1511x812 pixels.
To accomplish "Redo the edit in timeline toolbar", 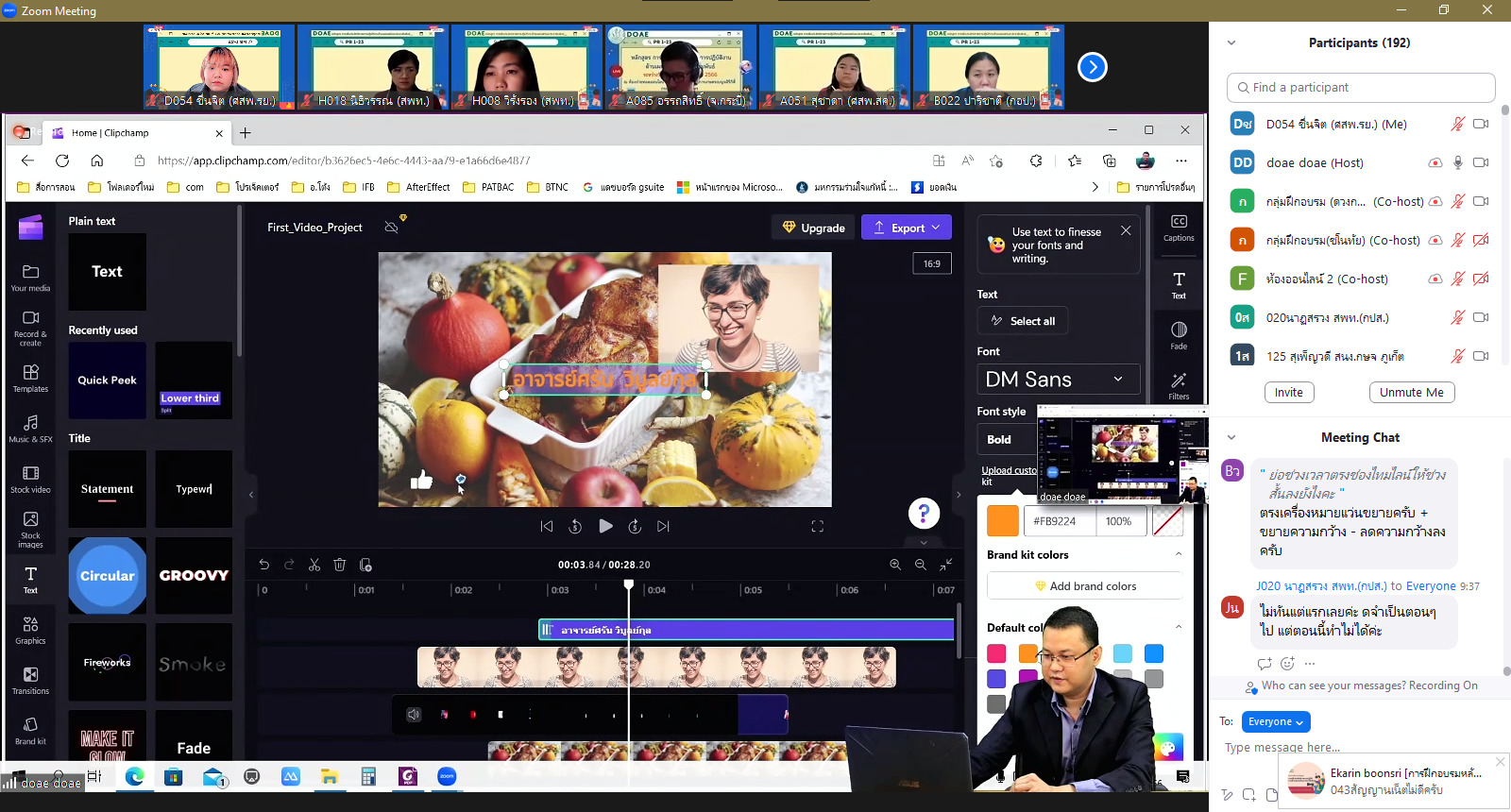I will tap(289, 565).
